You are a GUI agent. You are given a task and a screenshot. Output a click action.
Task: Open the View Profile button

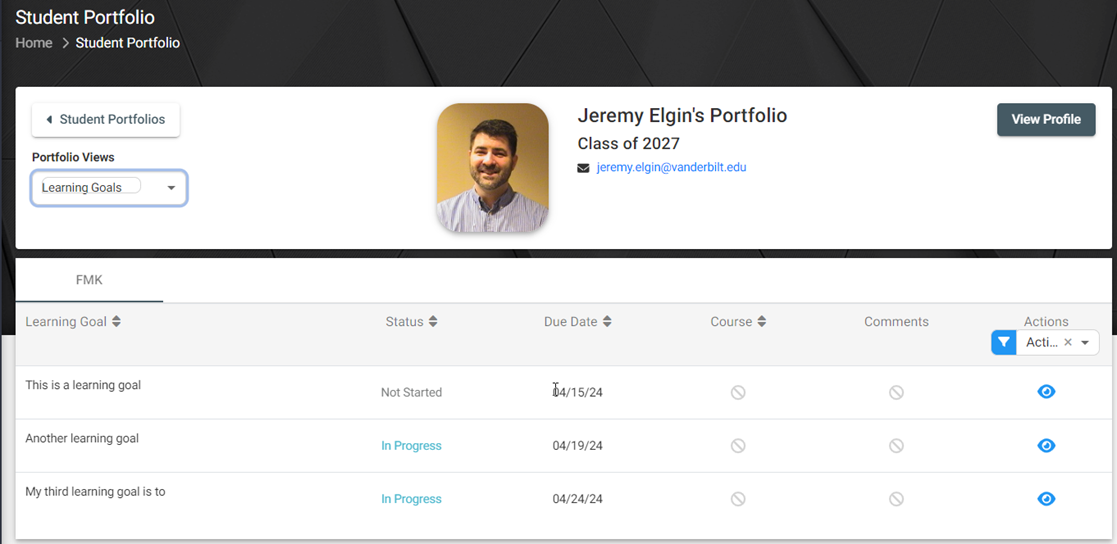pyautogui.click(x=1046, y=120)
